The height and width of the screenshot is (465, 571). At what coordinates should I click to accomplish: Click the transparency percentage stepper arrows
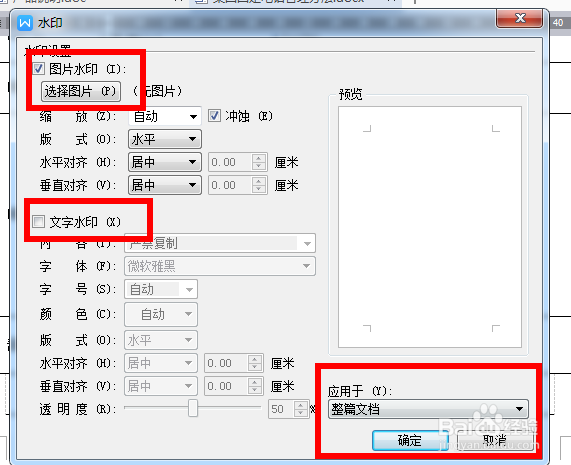tap(301, 409)
